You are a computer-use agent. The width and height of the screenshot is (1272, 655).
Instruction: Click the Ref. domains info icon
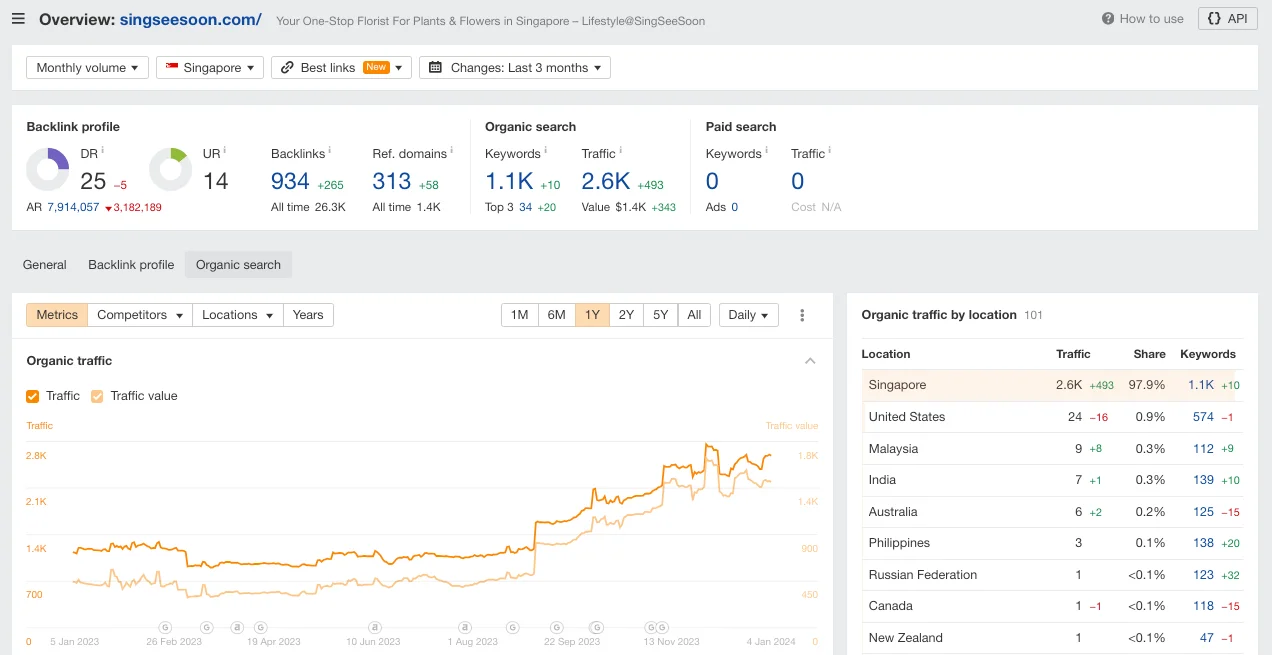coord(452,151)
